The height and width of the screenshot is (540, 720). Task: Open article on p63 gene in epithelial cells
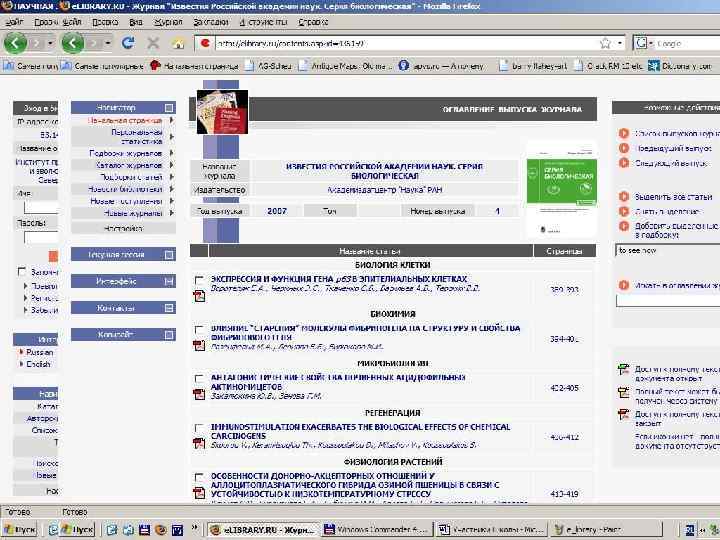tap(339, 279)
